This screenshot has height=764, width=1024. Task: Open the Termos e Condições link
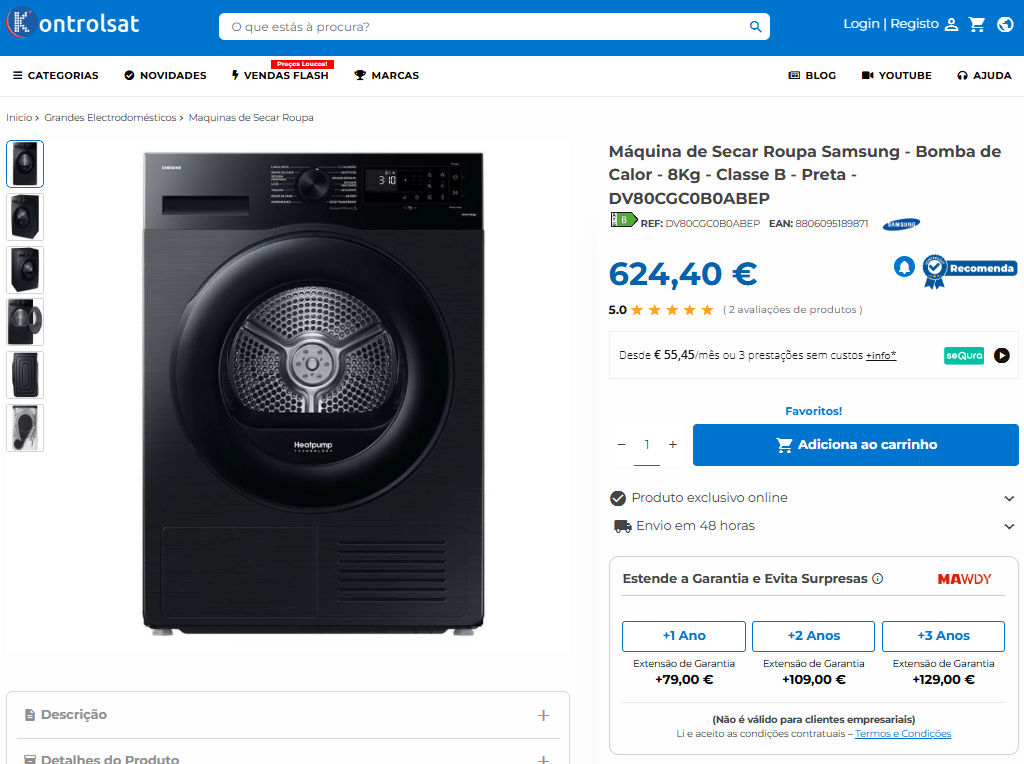click(902, 734)
